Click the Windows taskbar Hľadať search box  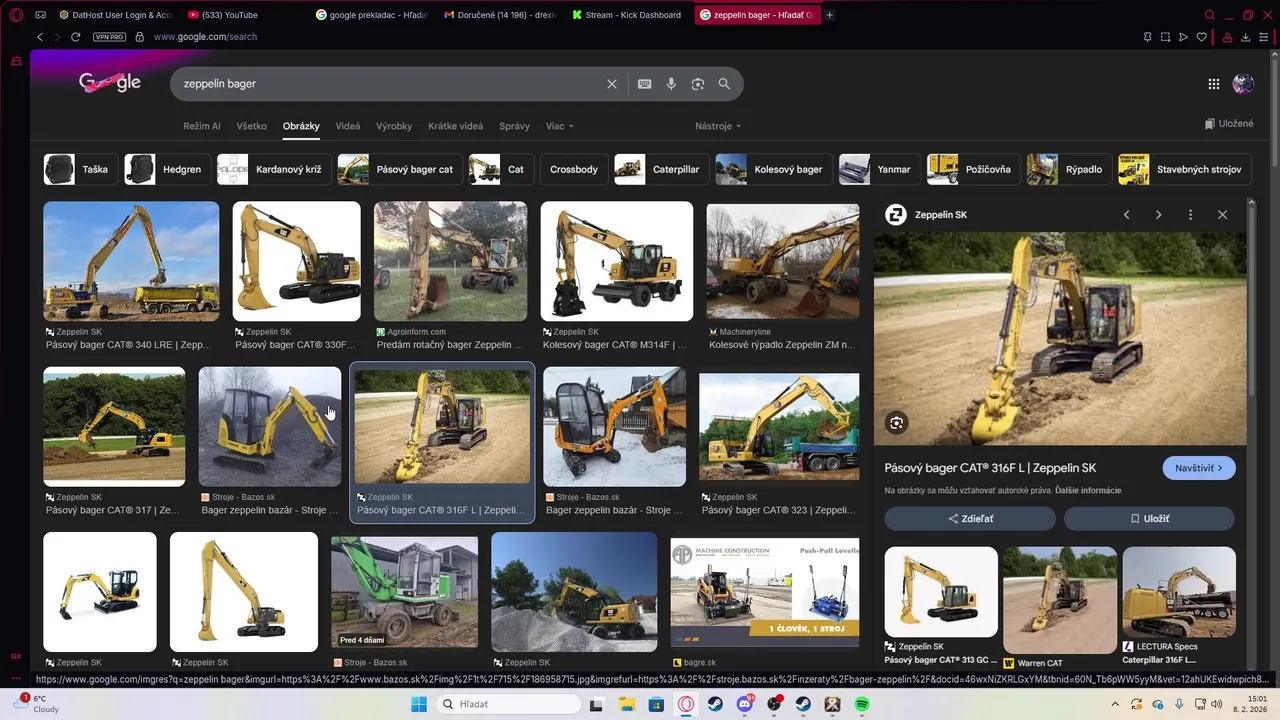(x=508, y=704)
